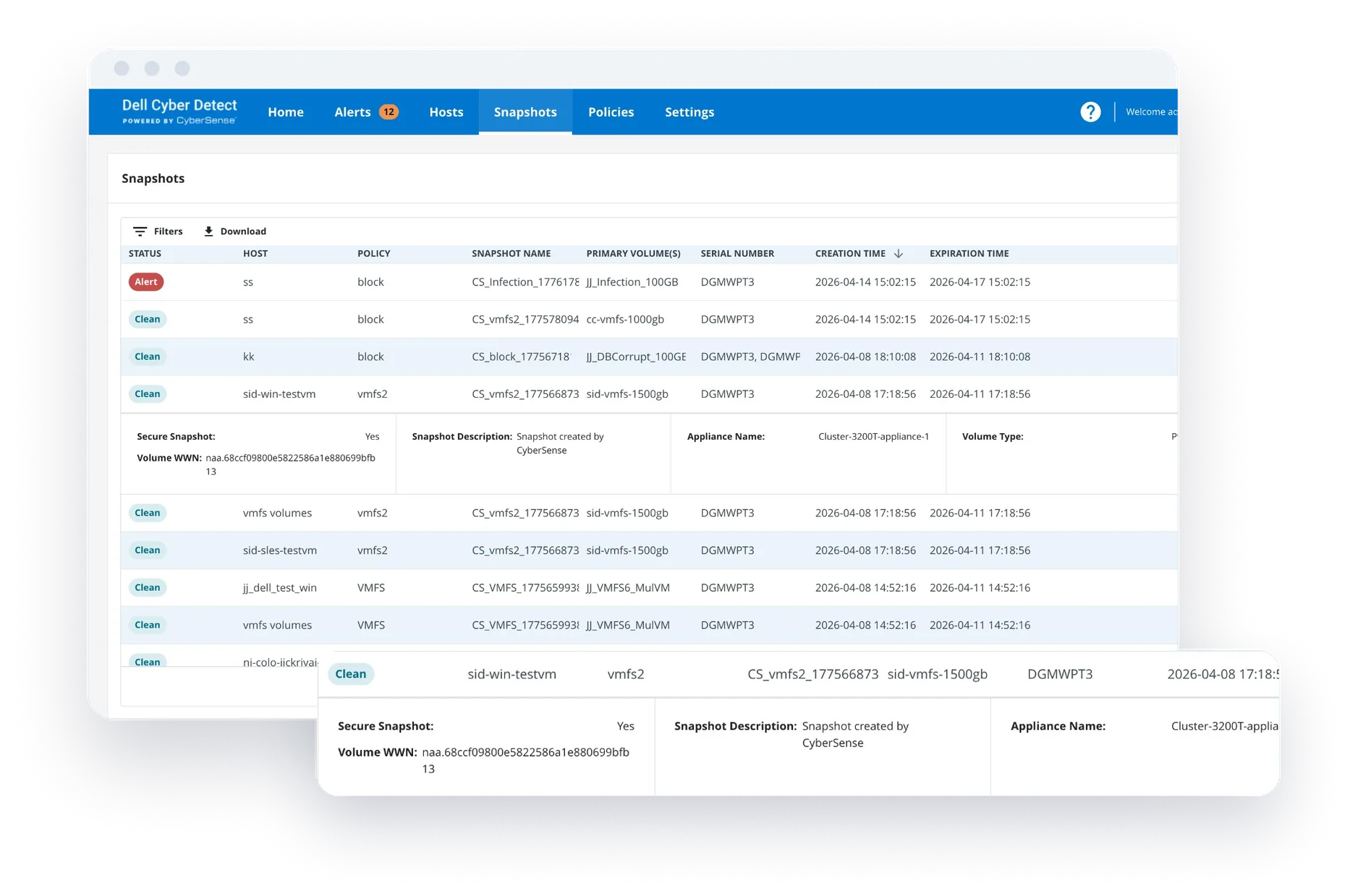Go to the Home tab
Image resolution: width=1350 pixels, height=896 pixels.
[x=286, y=112]
